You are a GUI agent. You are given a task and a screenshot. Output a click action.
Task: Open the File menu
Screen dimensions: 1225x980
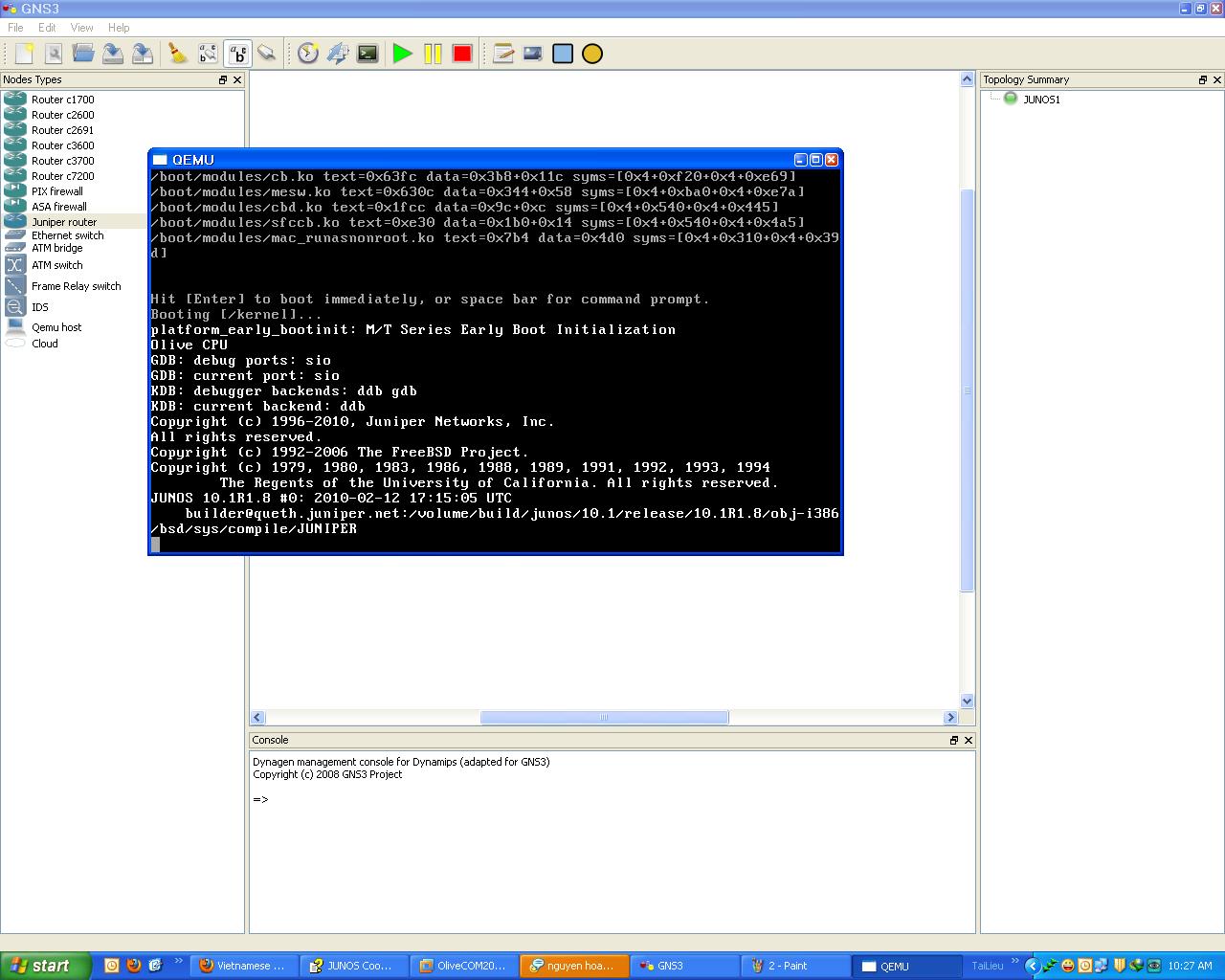point(15,28)
